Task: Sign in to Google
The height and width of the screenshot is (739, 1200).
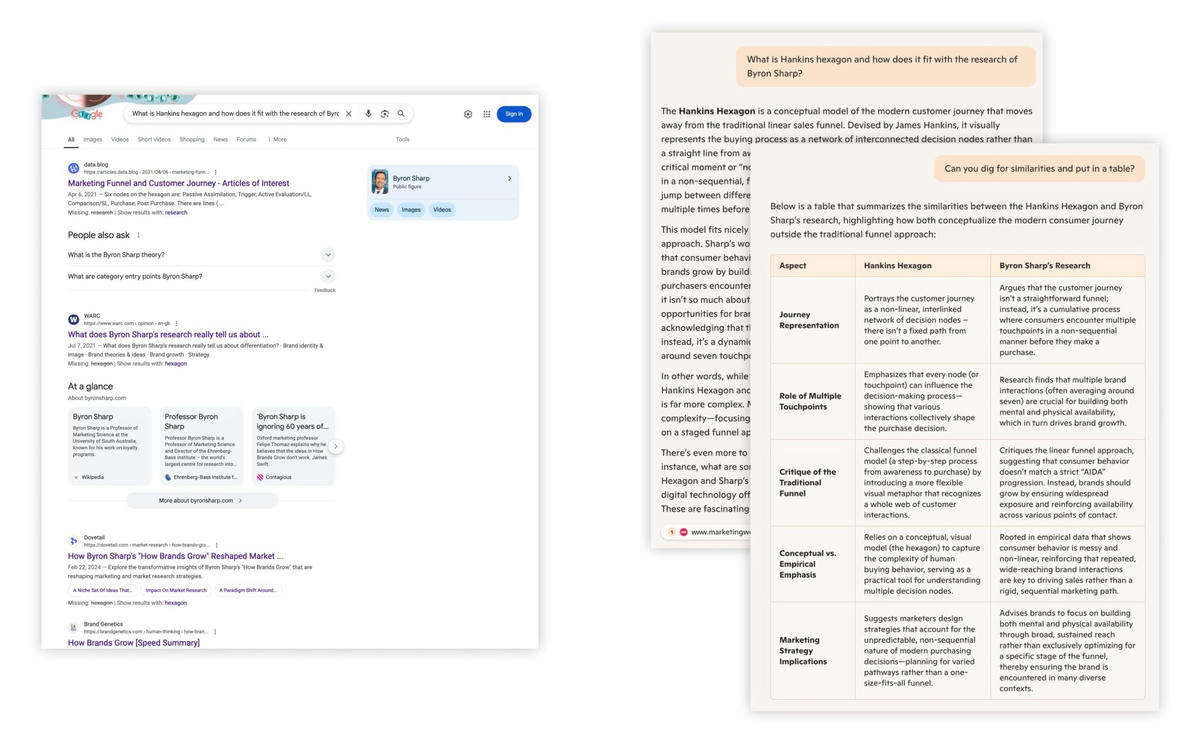Action: pyautogui.click(x=514, y=114)
